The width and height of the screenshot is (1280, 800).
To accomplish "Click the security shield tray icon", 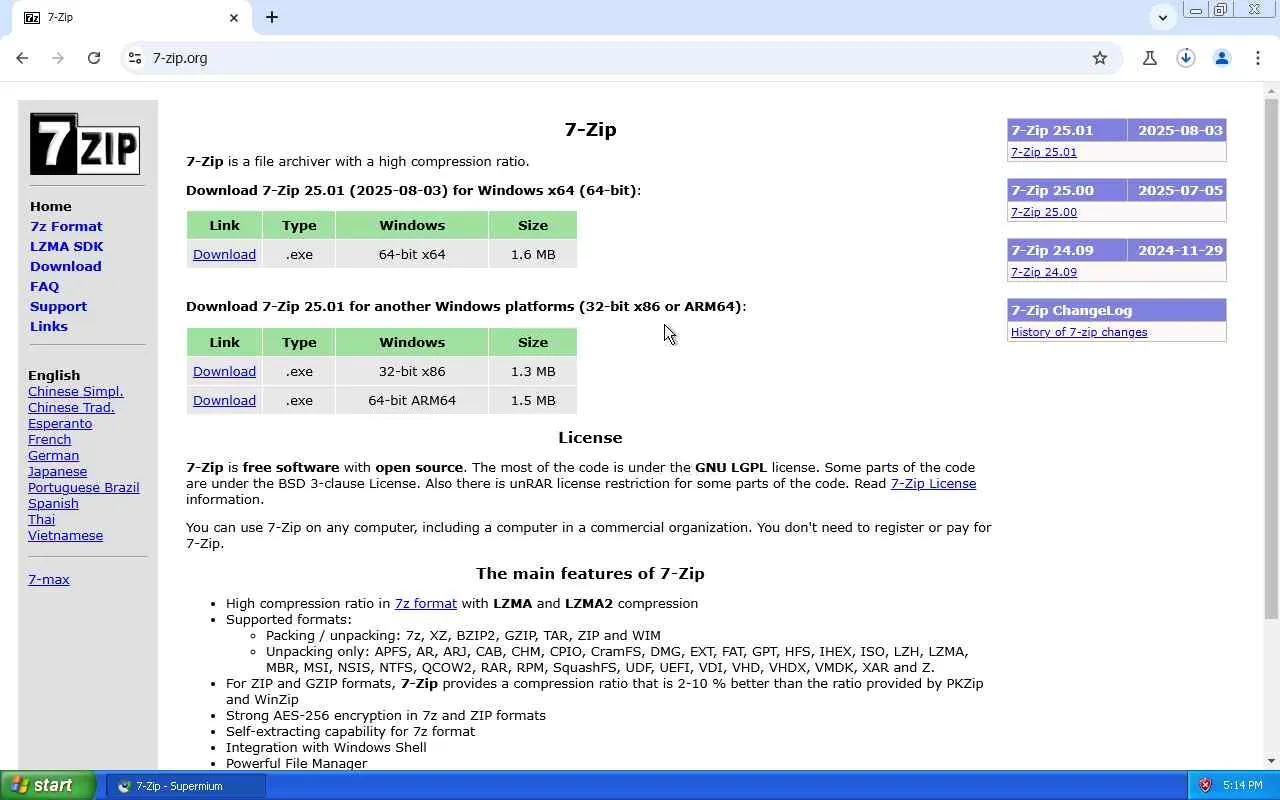I will click(1205, 786).
